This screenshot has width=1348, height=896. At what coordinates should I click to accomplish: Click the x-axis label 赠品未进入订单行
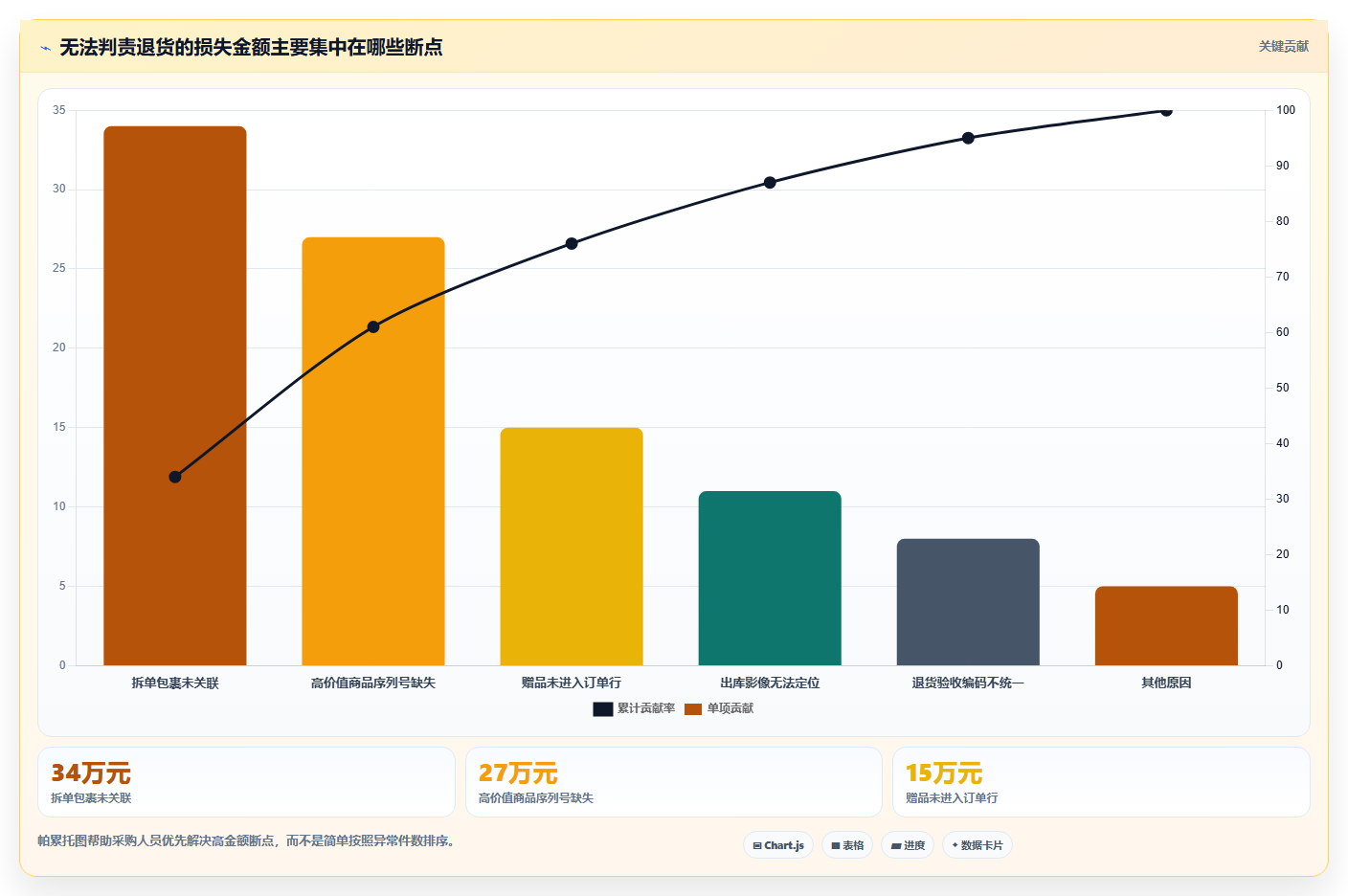[x=572, y=683]
